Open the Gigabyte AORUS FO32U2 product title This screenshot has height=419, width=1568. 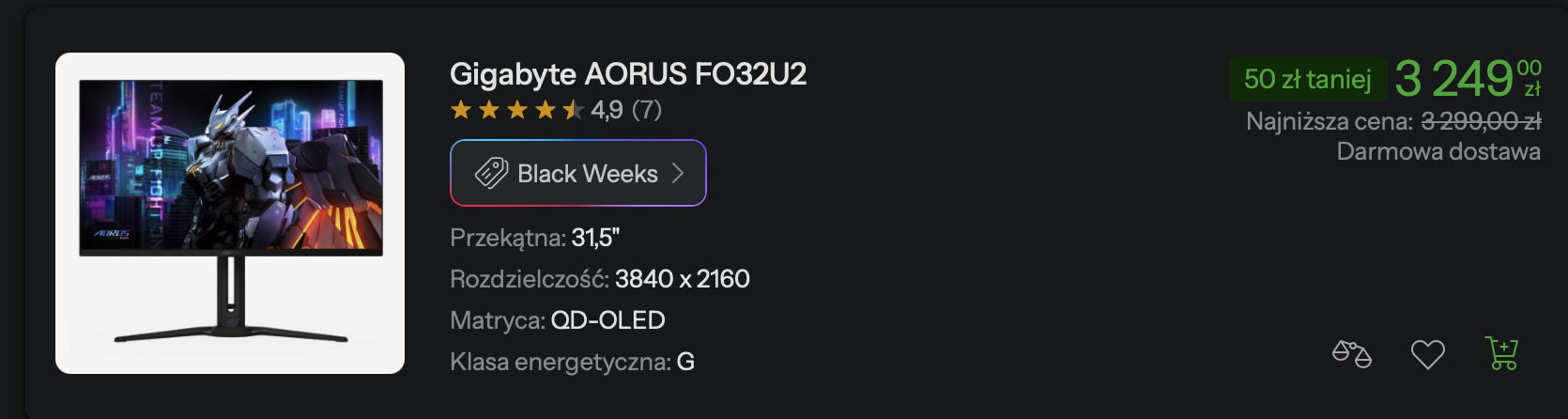[x=628, y=73]
